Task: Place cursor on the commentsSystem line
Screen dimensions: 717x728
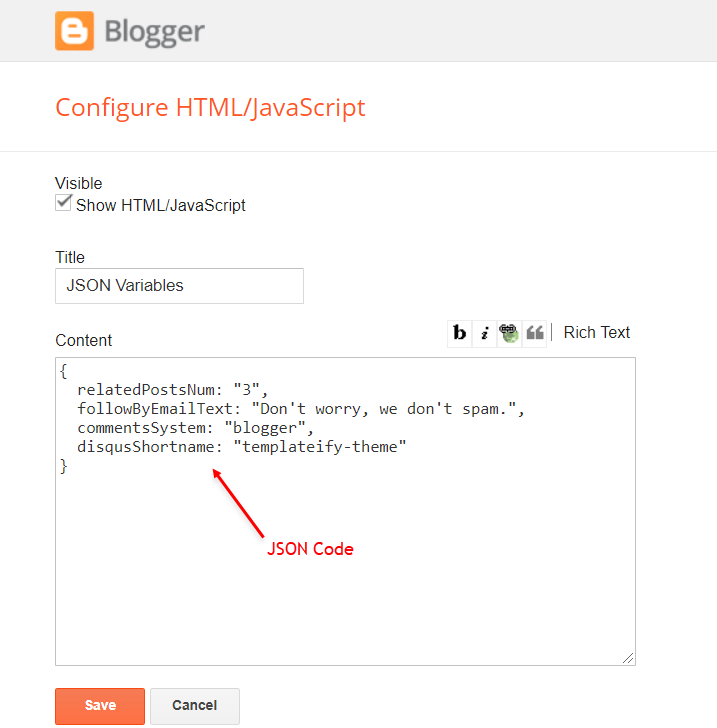Action: point(195,428)
